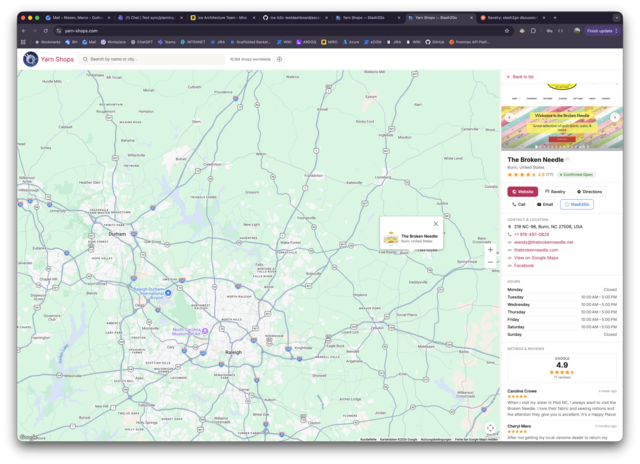This screenshot has height=464, width=640.
Task: Close the Broken Needle map popup
Action: [x=436, y=224]
